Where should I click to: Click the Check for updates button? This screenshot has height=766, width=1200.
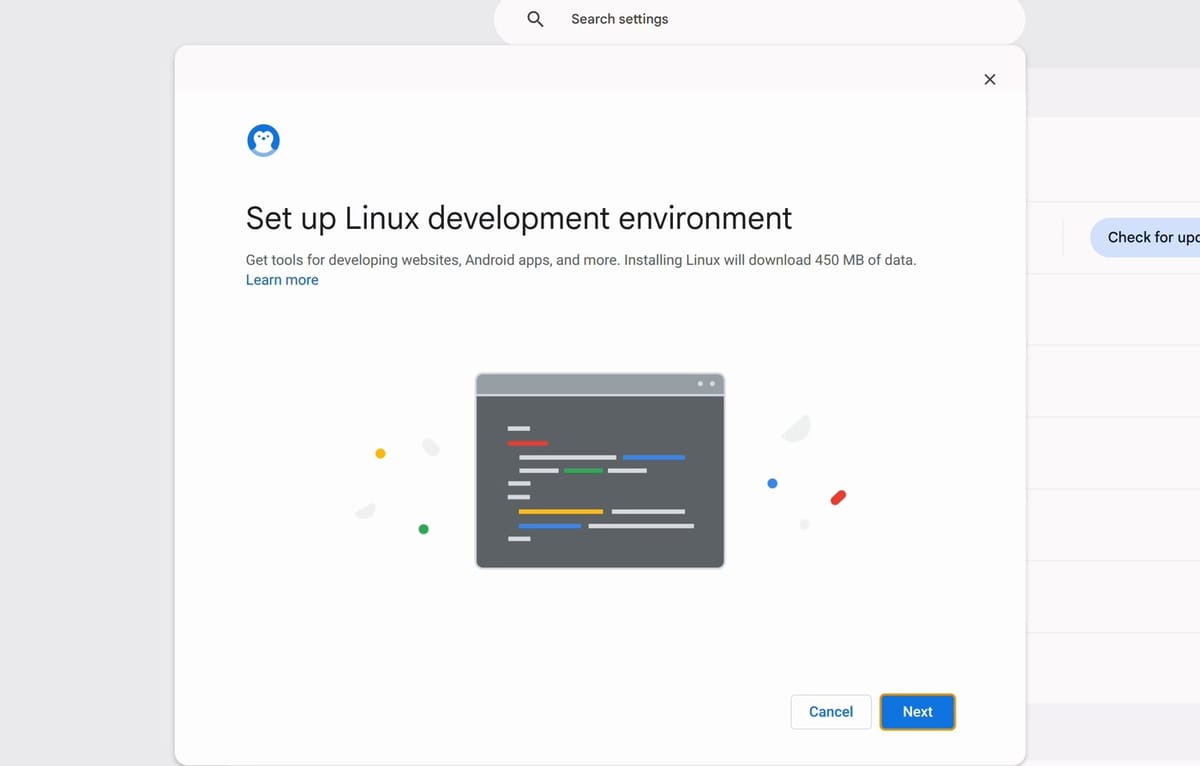[1145, 237]
